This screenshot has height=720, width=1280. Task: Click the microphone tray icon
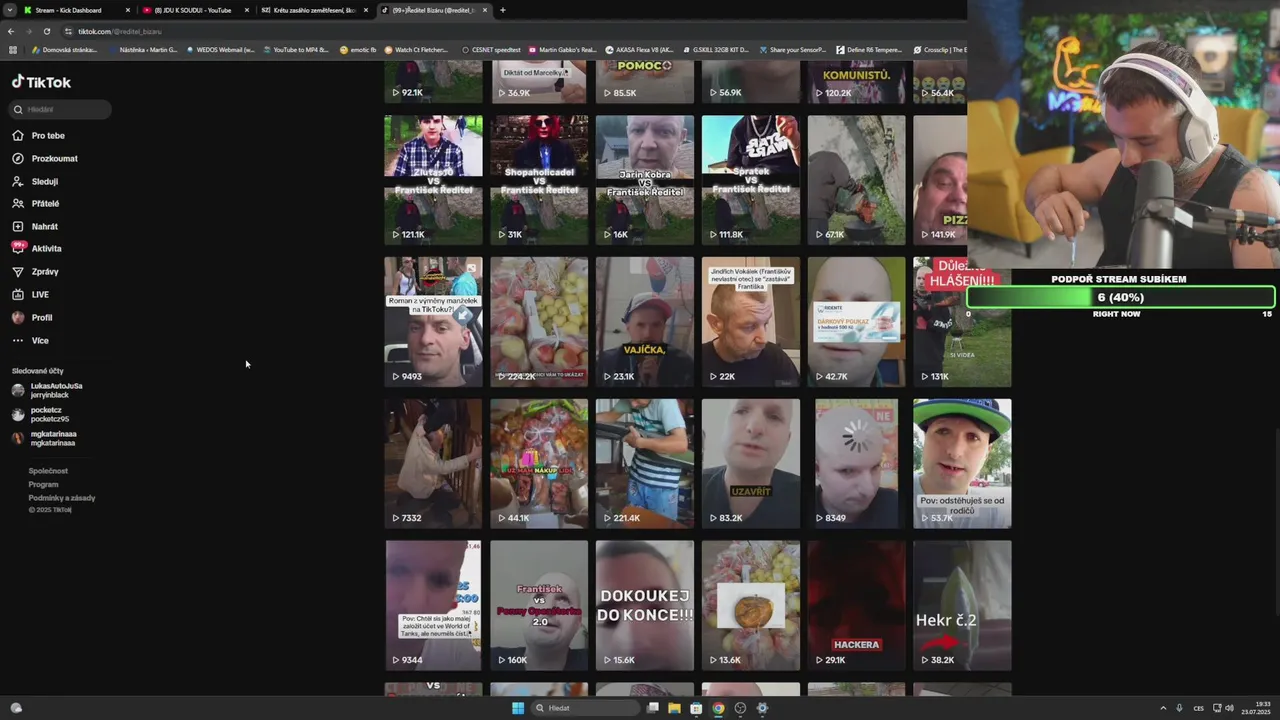1179,708
